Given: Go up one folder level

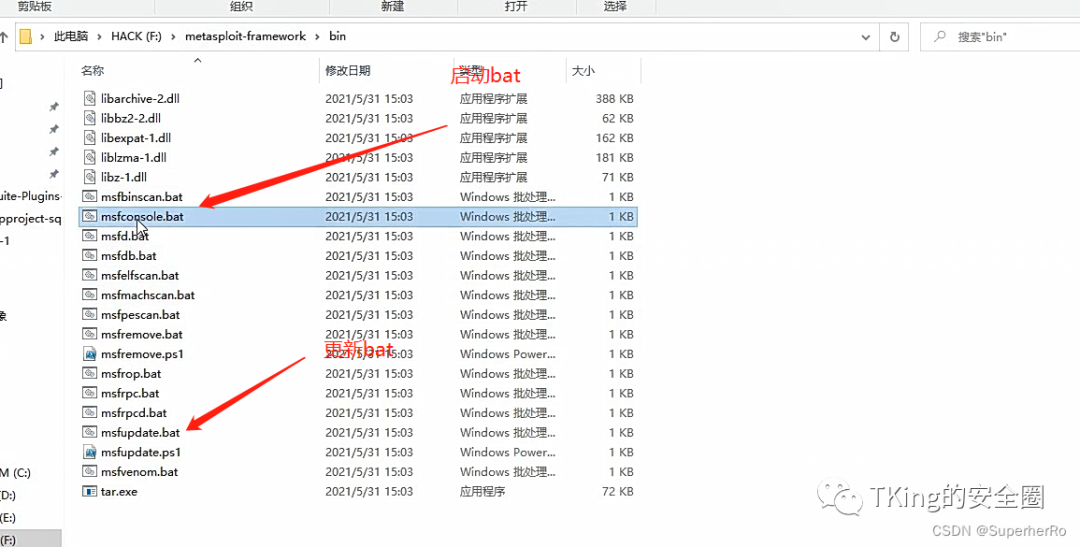Looking at the screenshot, I should pyautogui.click(x=3, y=37).
